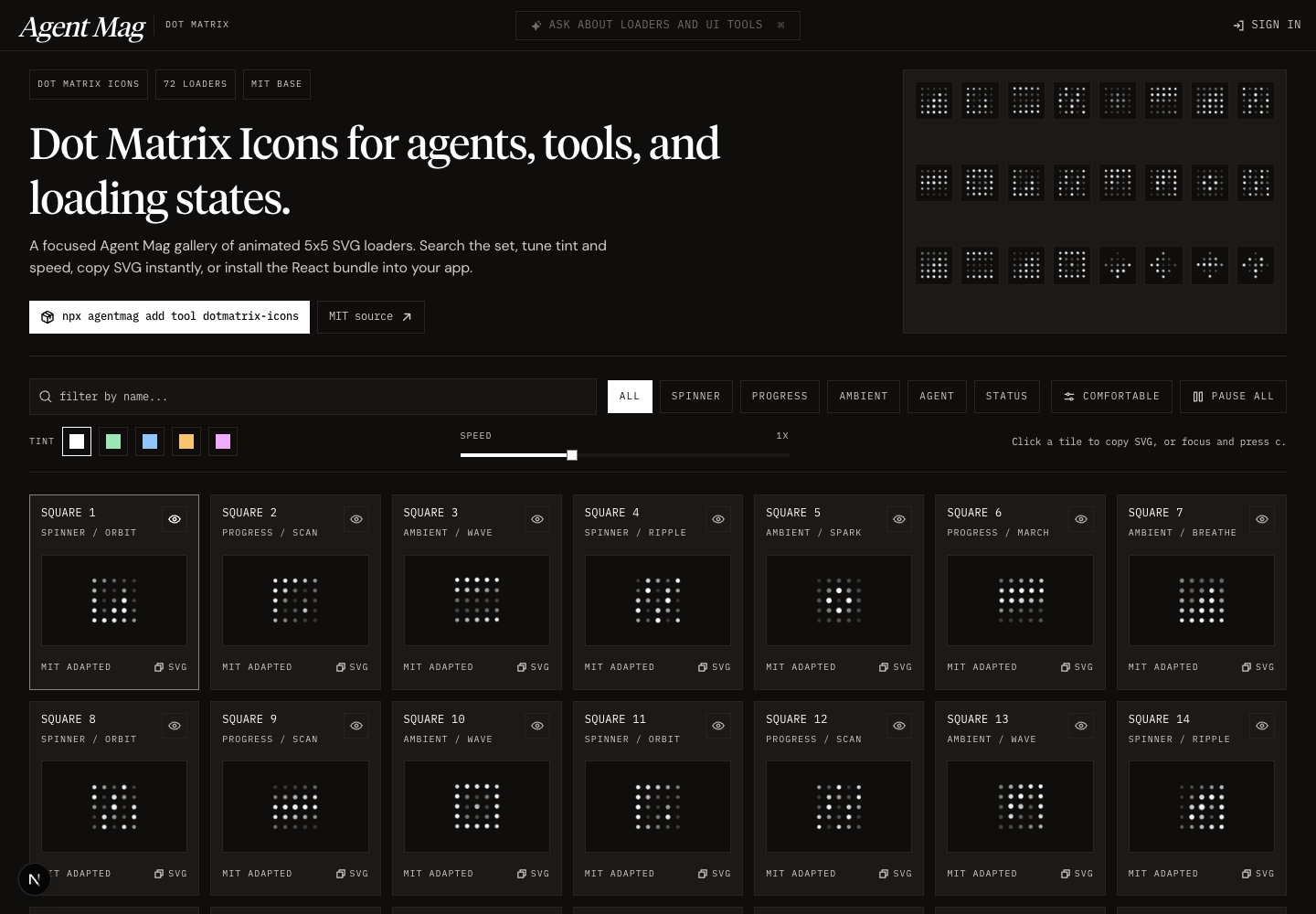Click the SVG copy icon on Square 7

(1247, 667)
